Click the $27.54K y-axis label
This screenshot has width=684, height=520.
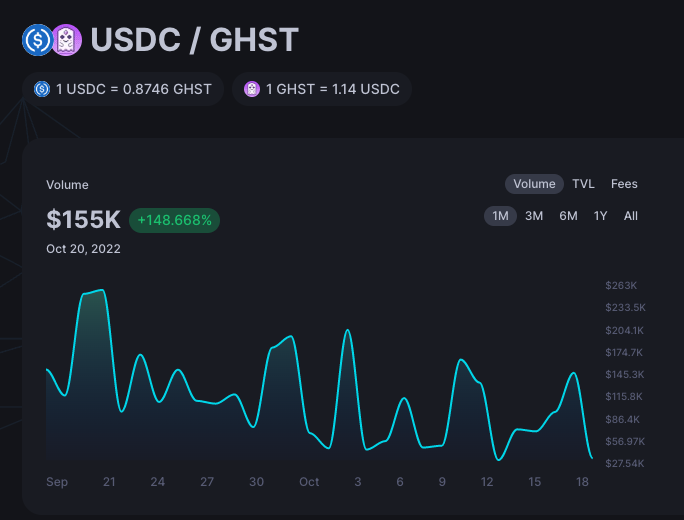pyautogui.click(x=625, y=463)
